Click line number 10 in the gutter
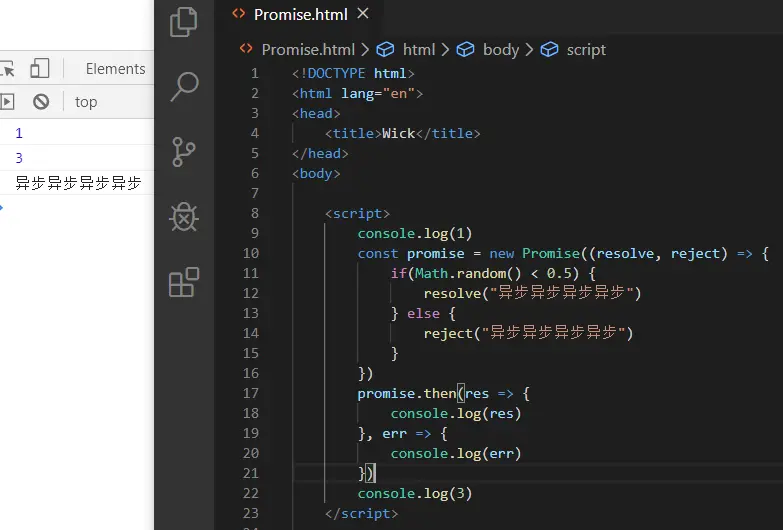This screenshot has width=783, height=530. click(x=251, y=253)
